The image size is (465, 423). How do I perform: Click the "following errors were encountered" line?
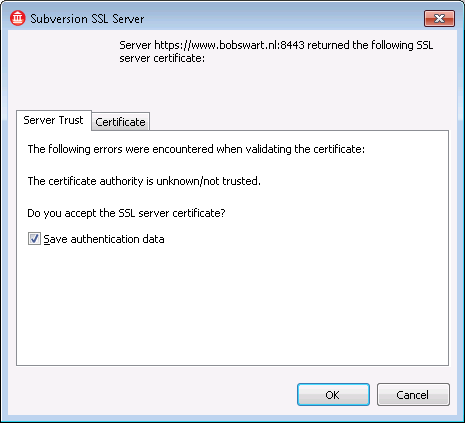(x=196, y=149)
